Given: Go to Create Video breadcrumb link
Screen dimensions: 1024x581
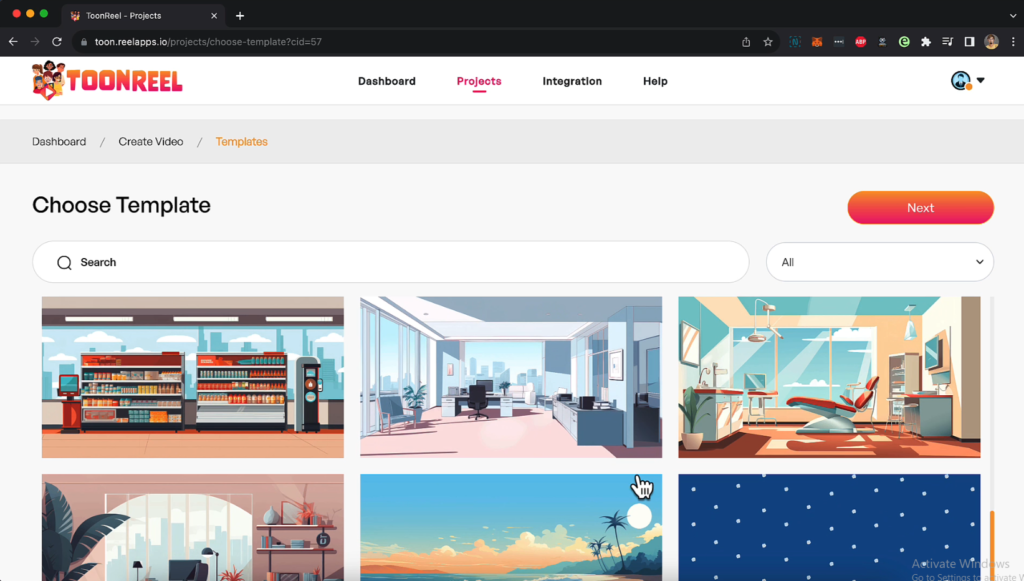Looking at the screenshot, I should point(151,142).
